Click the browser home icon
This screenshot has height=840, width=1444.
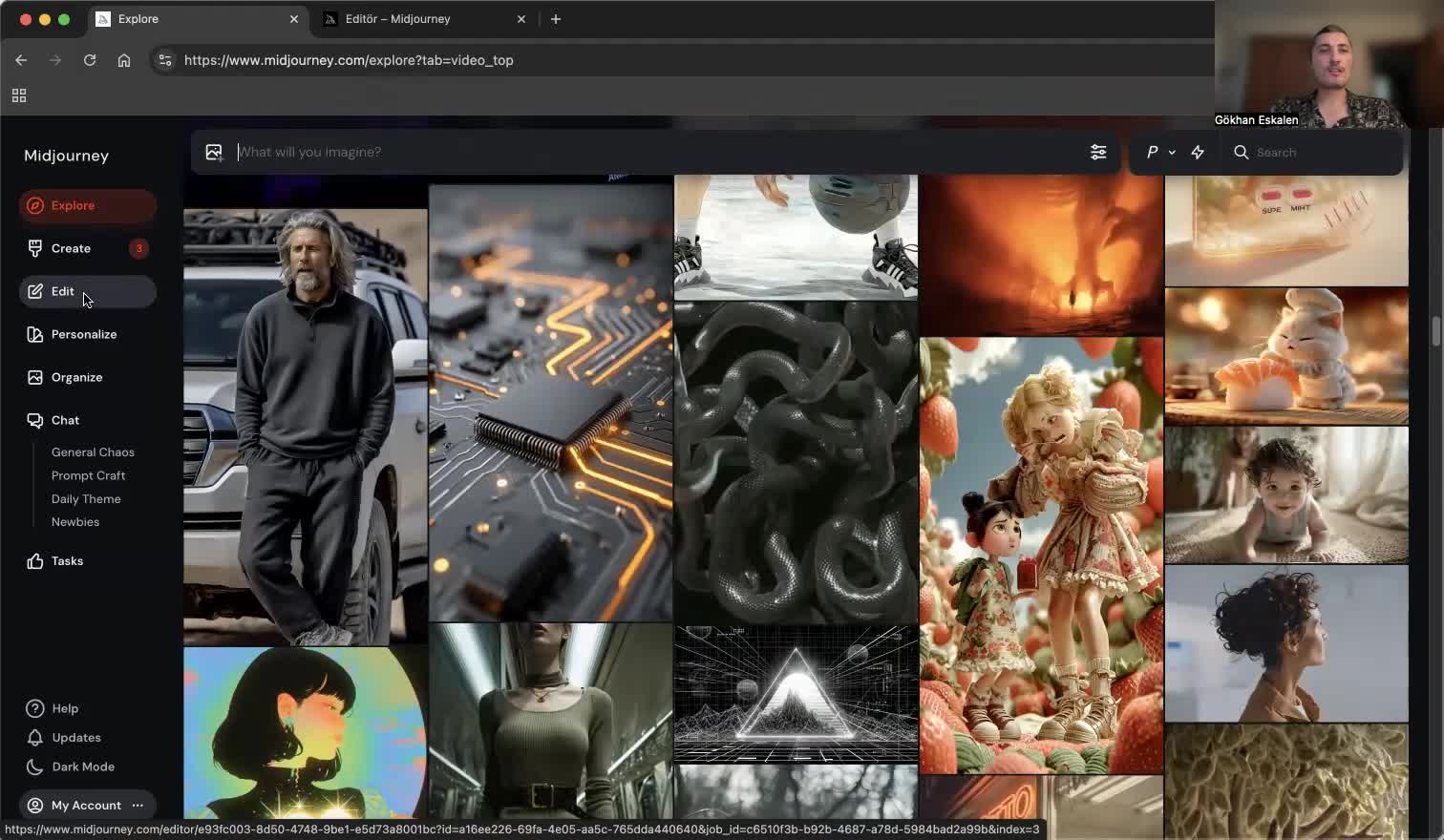tap(124, 60)
